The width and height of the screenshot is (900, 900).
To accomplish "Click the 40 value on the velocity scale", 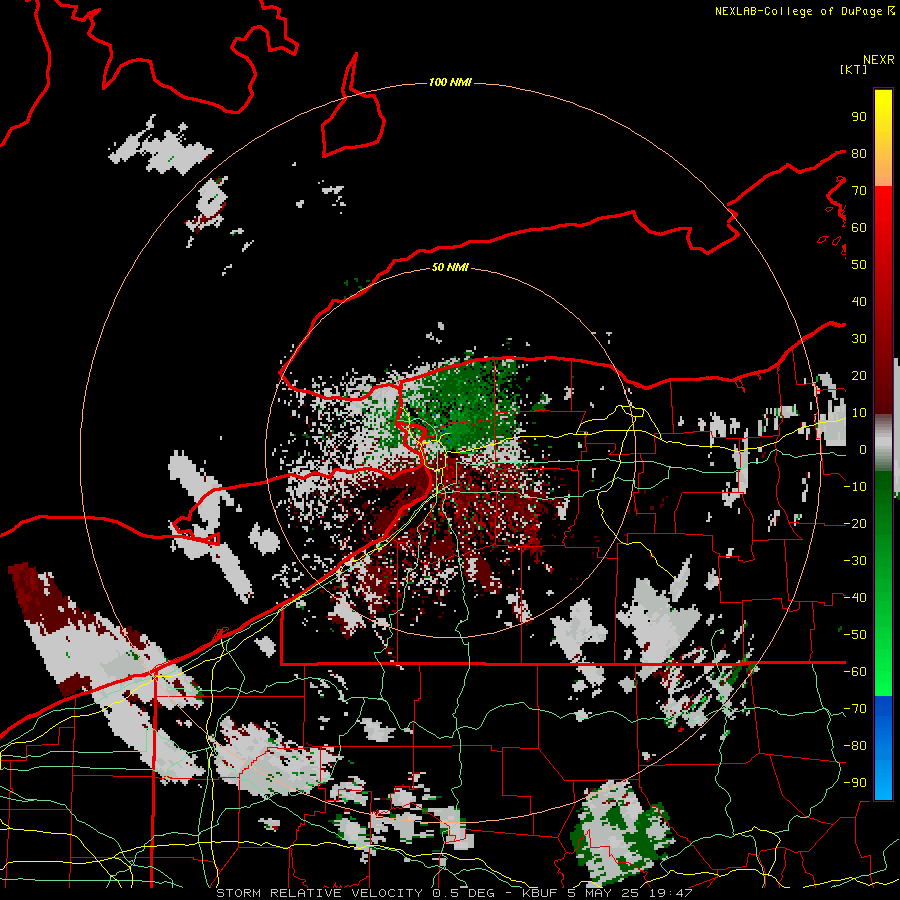I will pyautogui.click(x=859, y=302).
